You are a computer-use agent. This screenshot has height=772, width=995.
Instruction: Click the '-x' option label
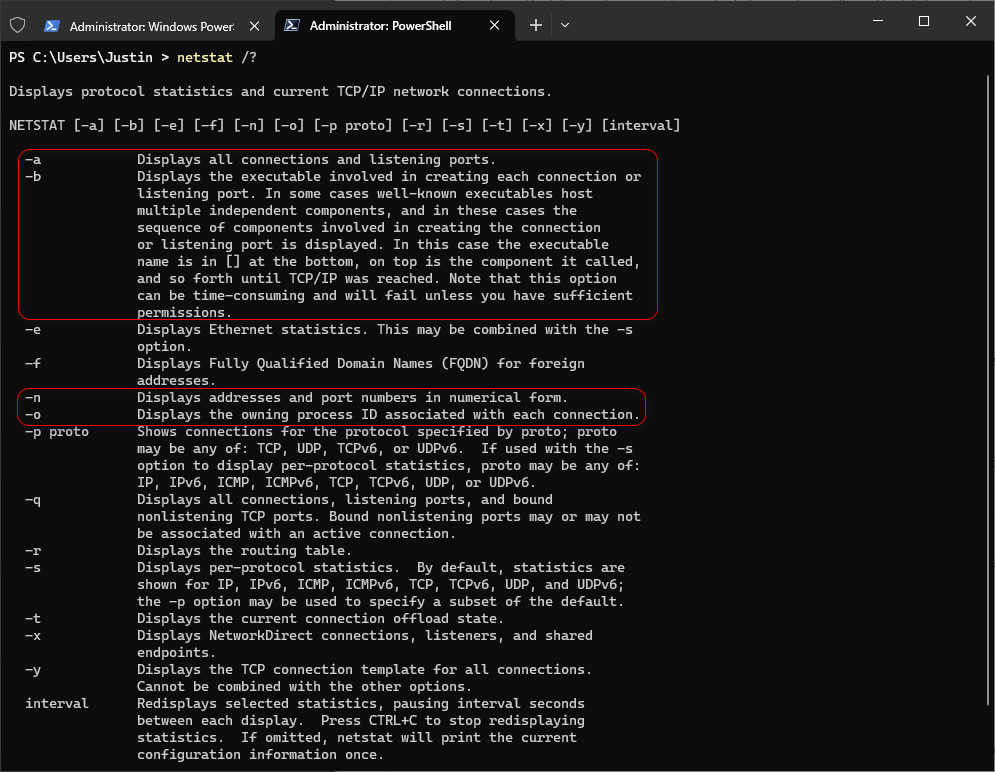coord(33,636)
